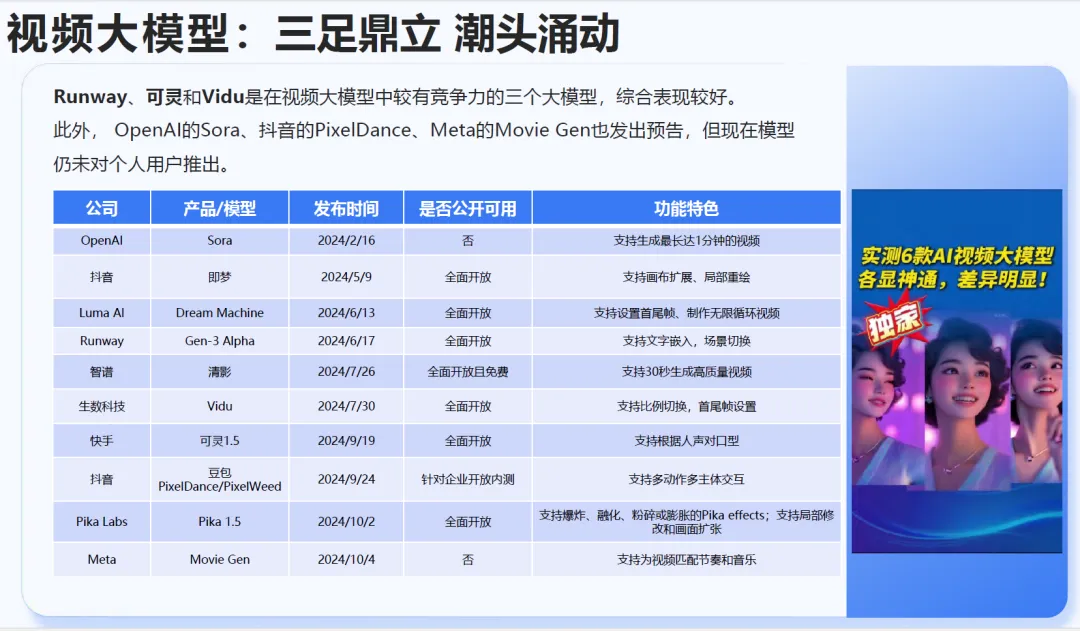Screen dimensions: 1080x631
Task: Click the 智谱 company cell
Action: point(102,372)
